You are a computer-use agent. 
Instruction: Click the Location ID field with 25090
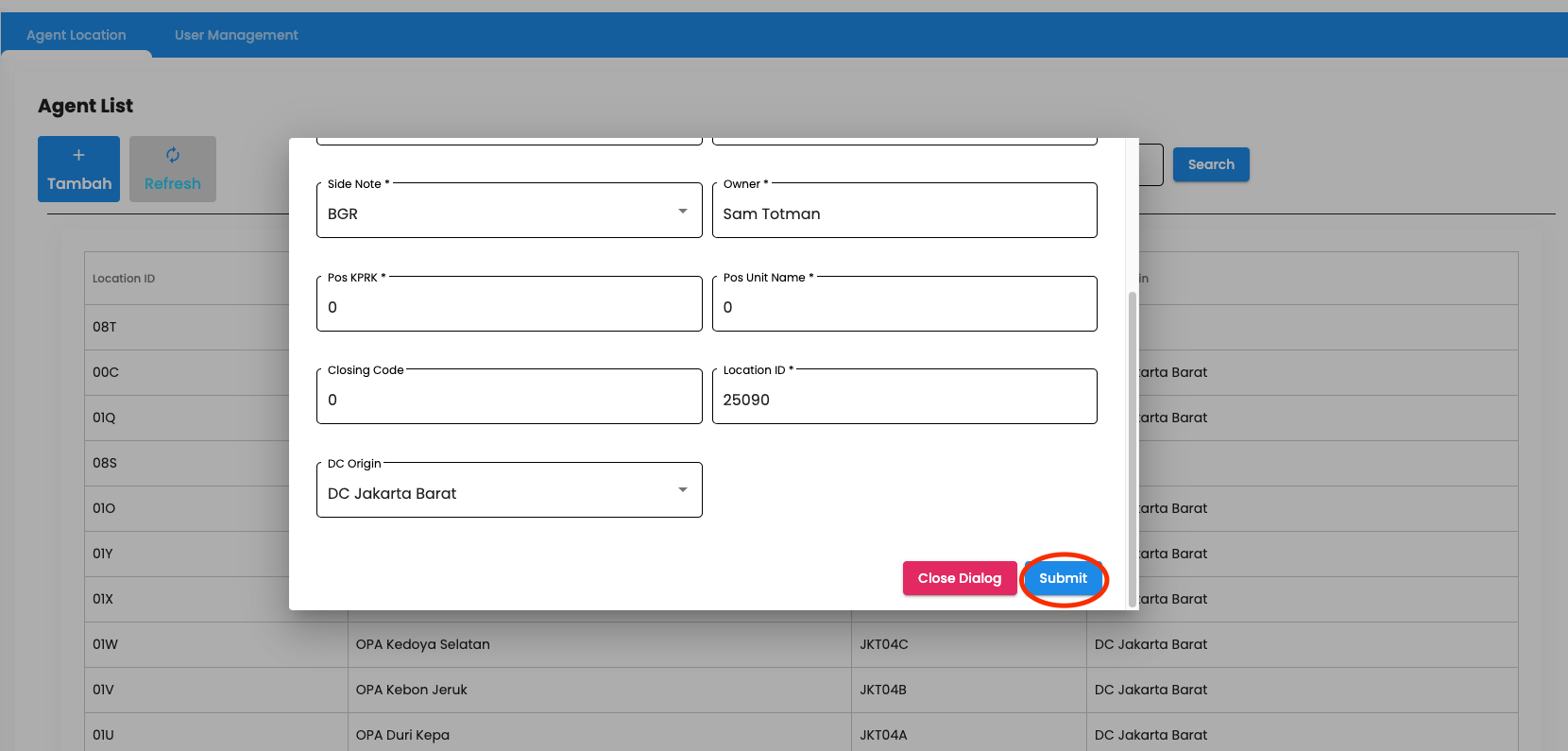click(903, 400)
